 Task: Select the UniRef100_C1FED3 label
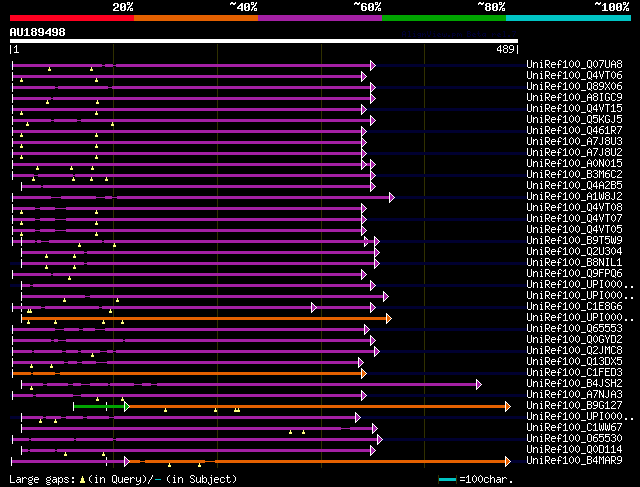[574, 373]
